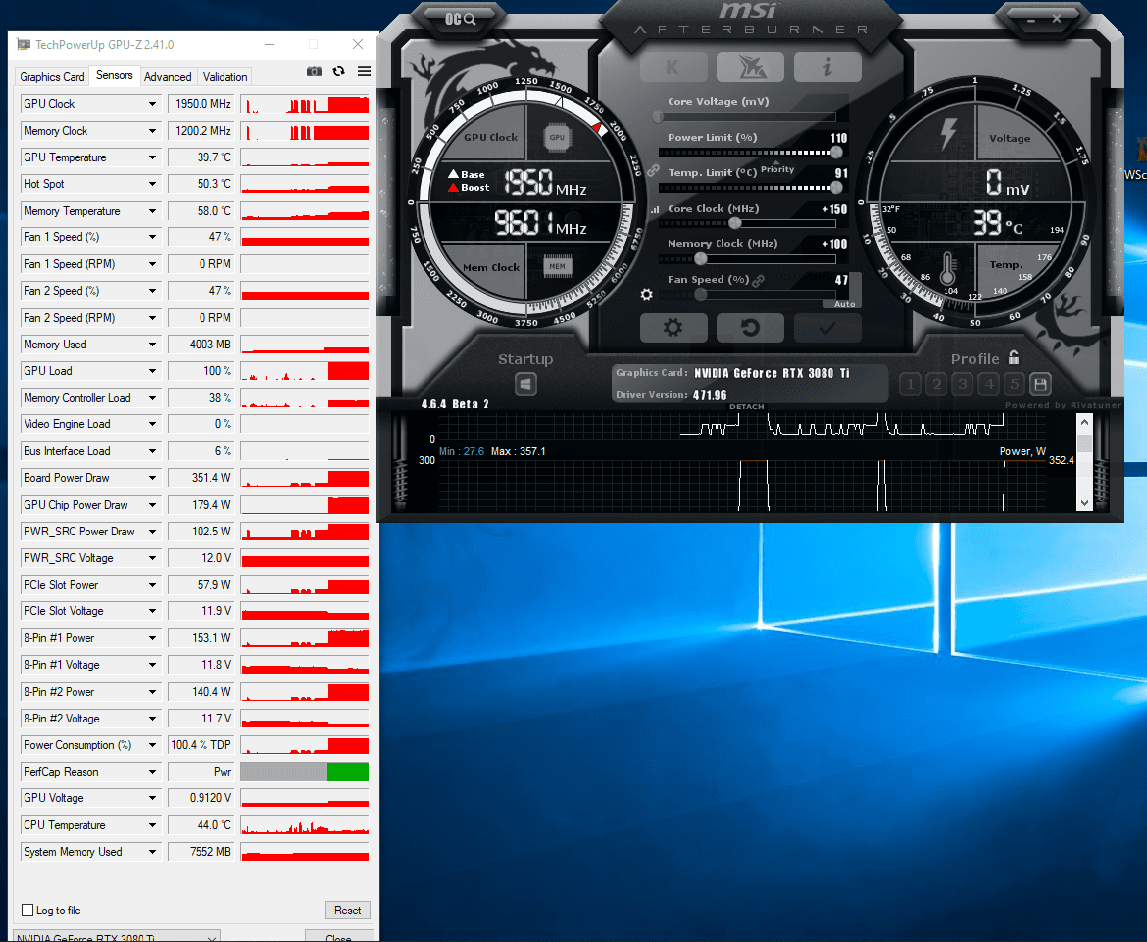
Task: Select Afterburner profile slot 3
Action: pyautogui.click(x=963, y=384)
